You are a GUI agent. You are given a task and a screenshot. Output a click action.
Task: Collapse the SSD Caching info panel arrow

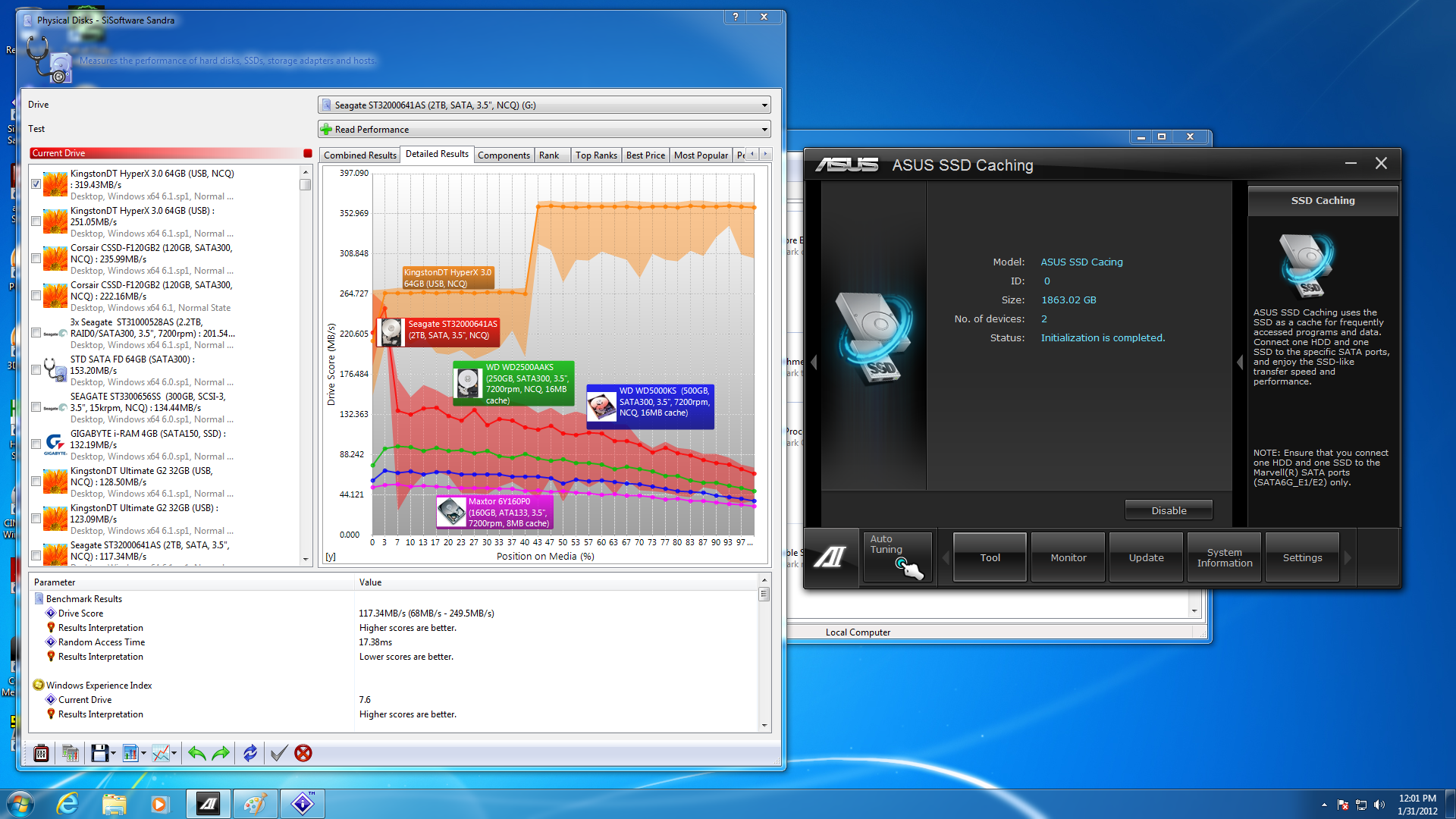pos(1240,362)
